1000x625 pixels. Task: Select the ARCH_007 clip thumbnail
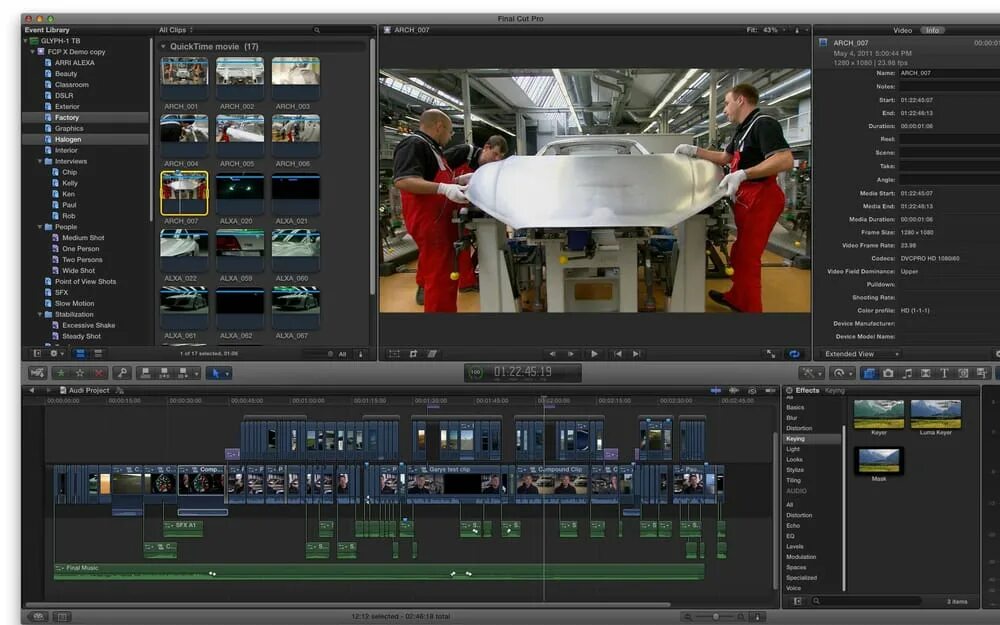pos(183,190)
